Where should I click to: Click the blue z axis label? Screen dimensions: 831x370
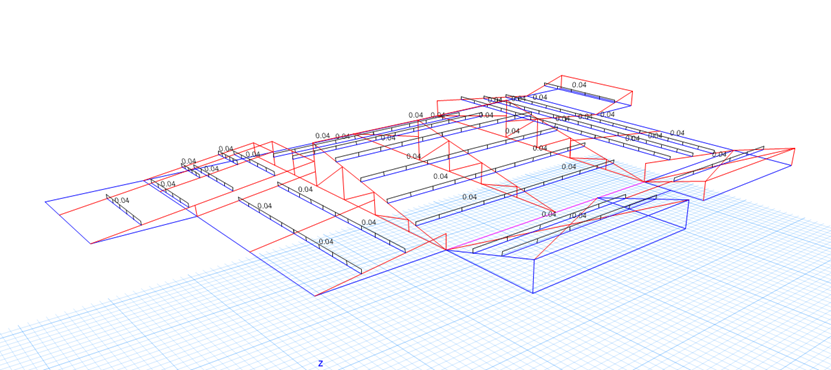(x=321, y=364)
